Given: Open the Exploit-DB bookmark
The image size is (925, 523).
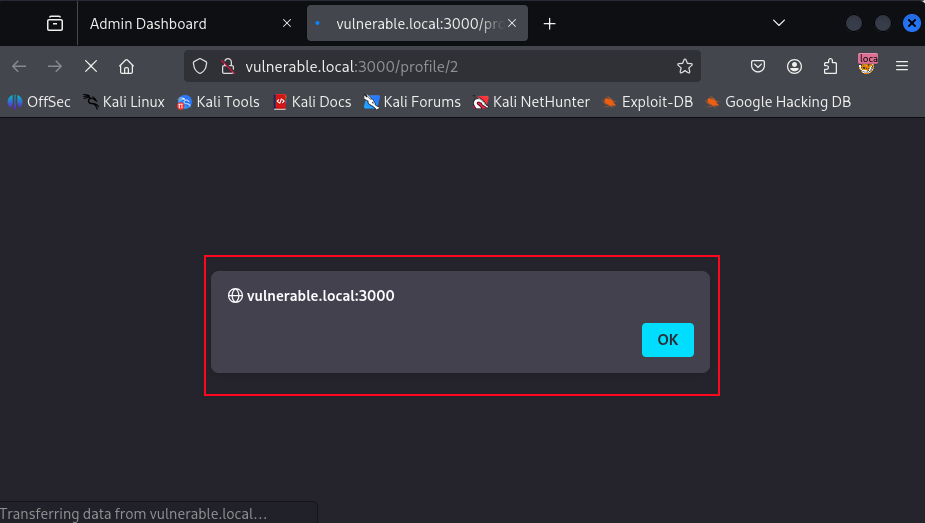Looking at the screenshot, I should [648, 102].
